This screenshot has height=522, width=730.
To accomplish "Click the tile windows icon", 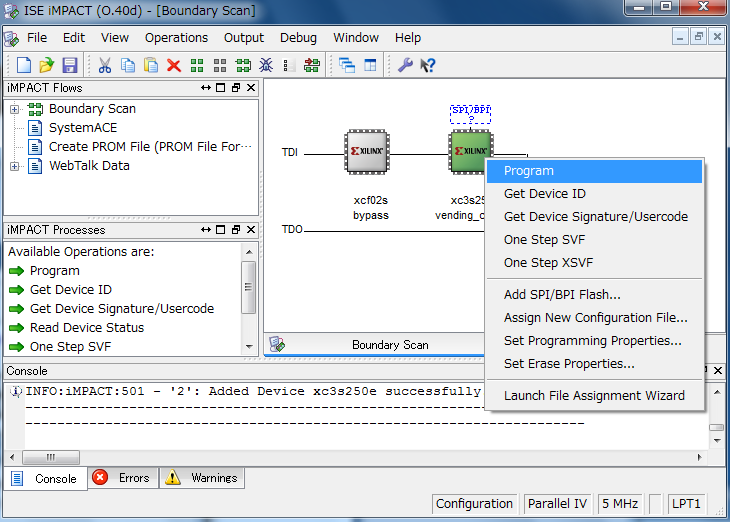I will pos(370,65).
